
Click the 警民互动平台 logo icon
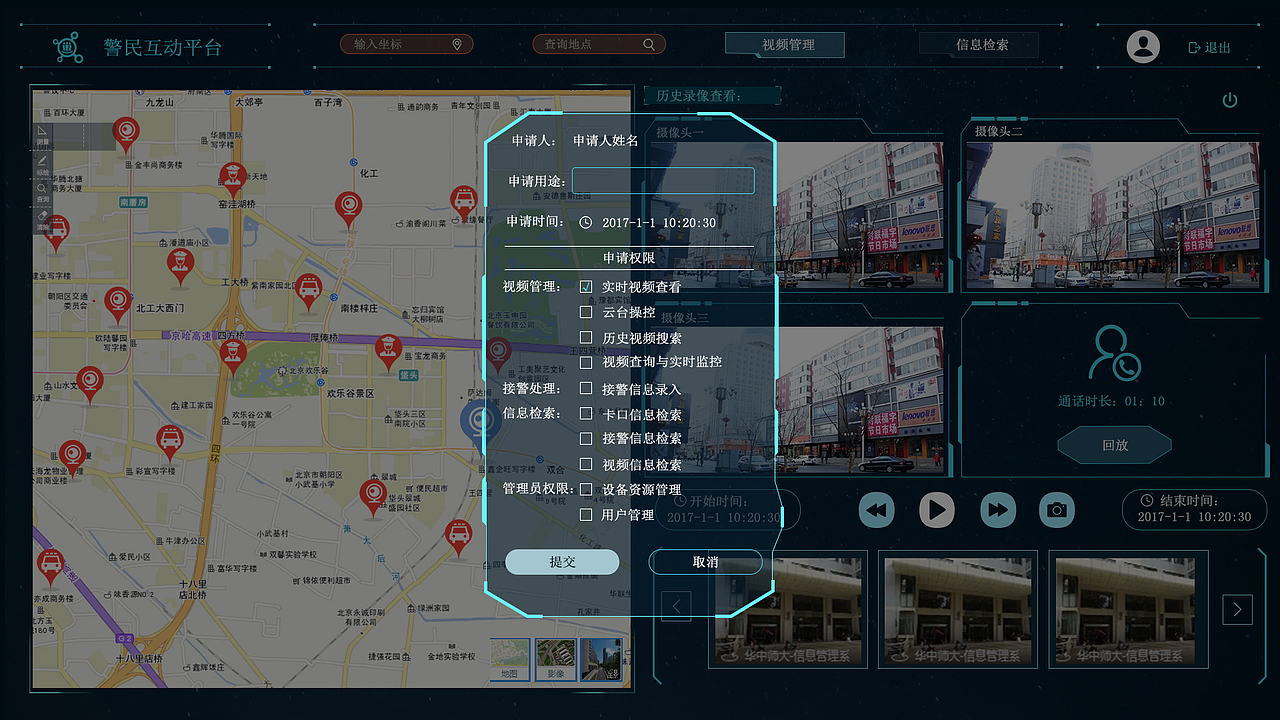68,46
